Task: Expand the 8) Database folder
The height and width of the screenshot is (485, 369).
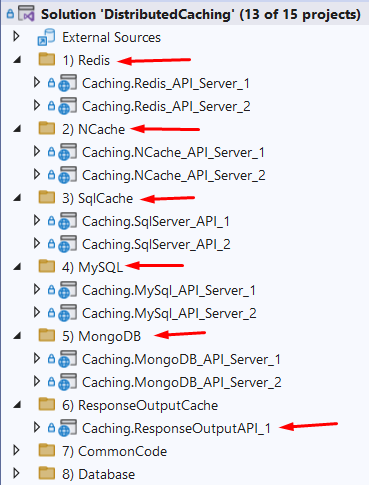Action: [16, 473]
